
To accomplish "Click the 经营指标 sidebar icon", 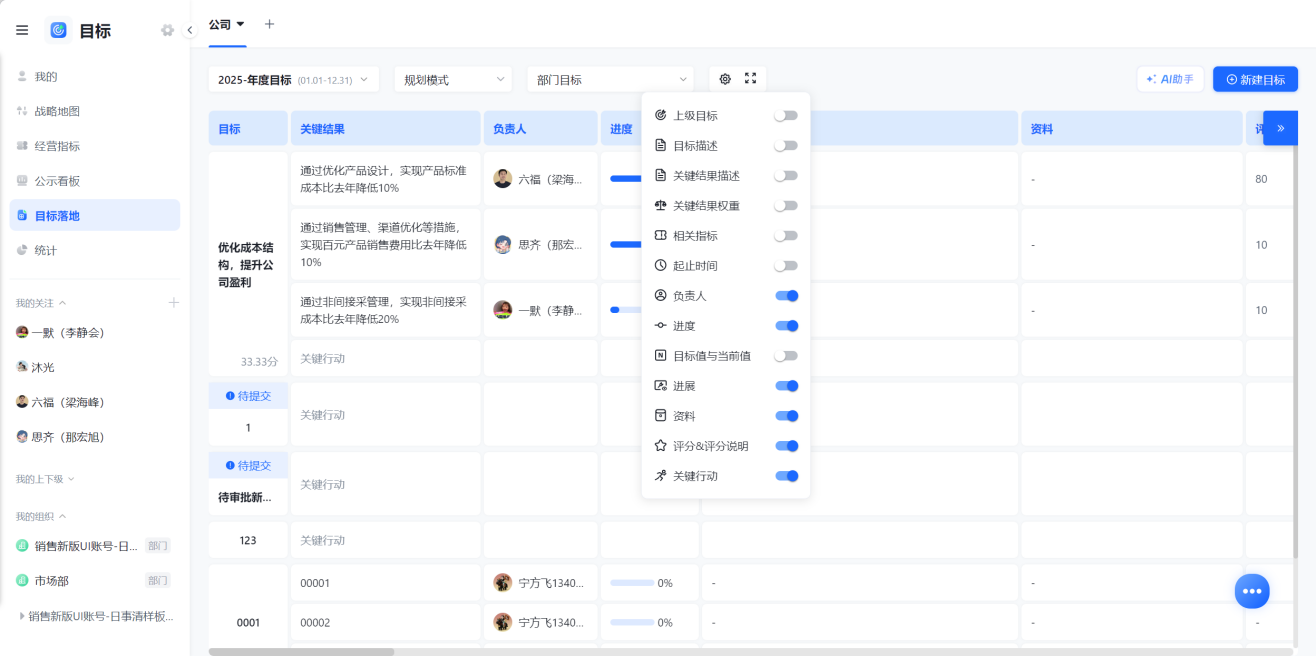I will point(22,146).
